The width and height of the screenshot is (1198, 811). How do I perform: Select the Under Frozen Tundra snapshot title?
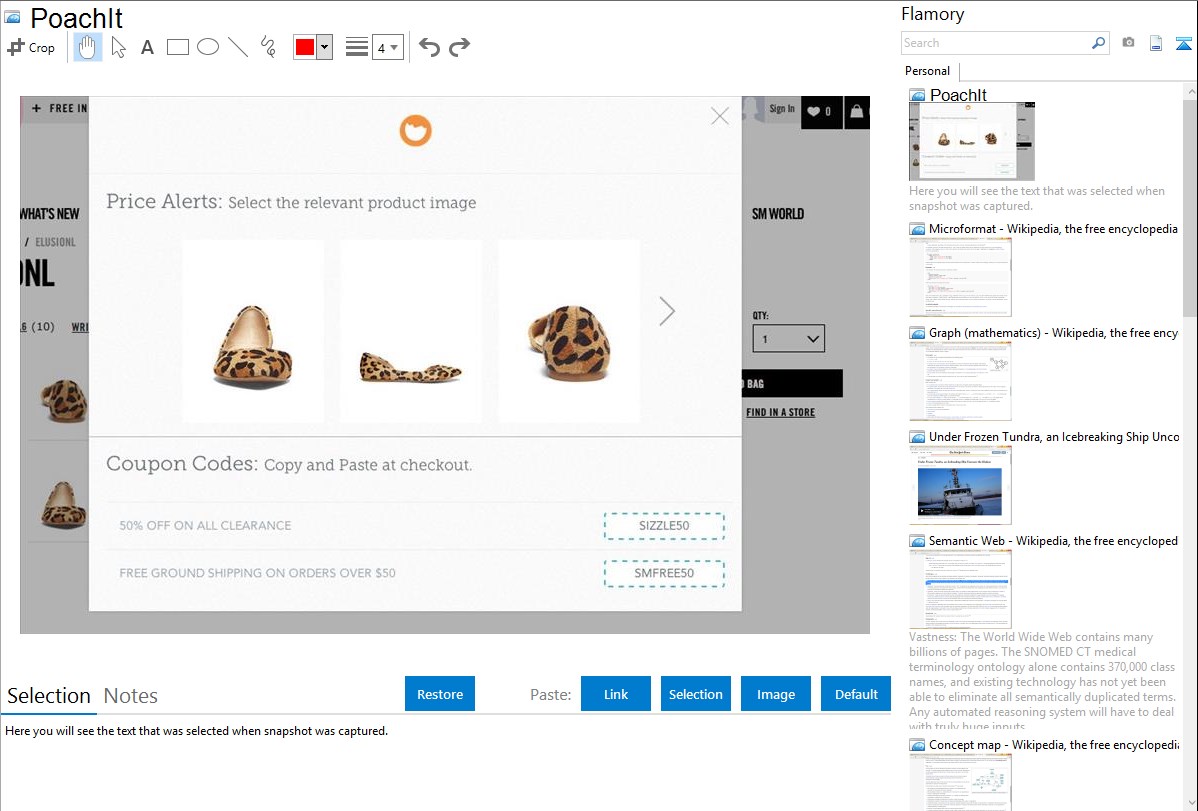(1054, 436)
